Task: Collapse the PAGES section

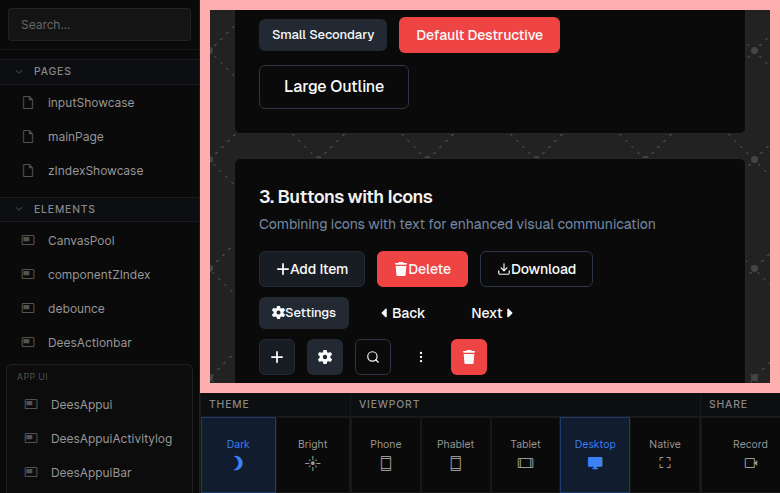Action: click(x=18, y=71)
